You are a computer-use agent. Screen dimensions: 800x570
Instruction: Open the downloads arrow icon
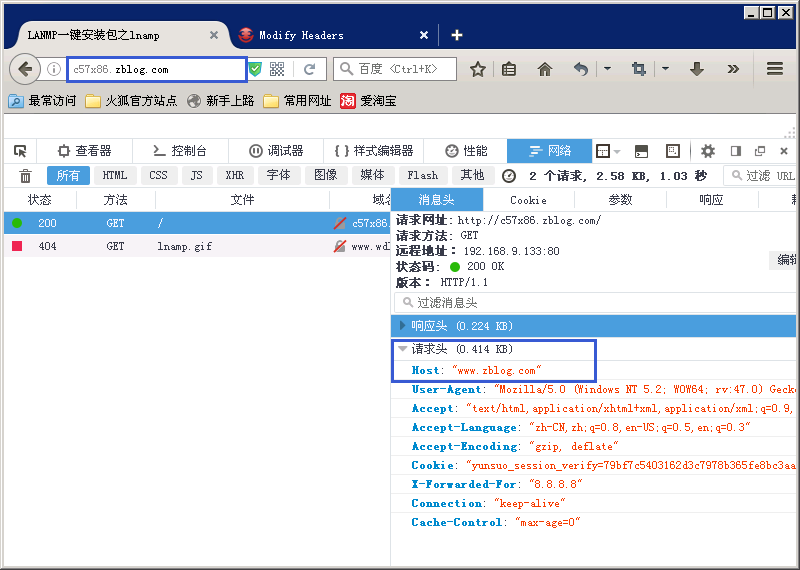click(x=697, y=69)
